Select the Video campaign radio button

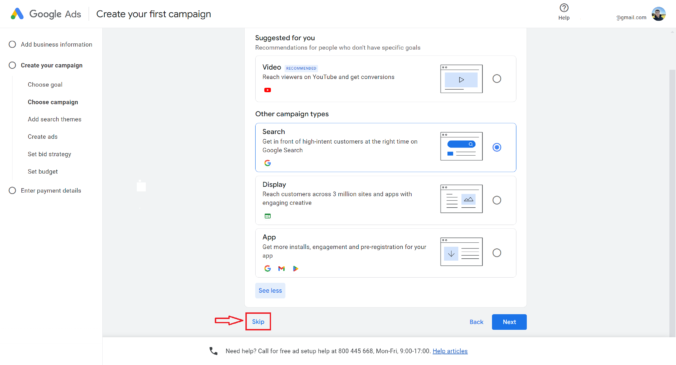tap(497, 78)
